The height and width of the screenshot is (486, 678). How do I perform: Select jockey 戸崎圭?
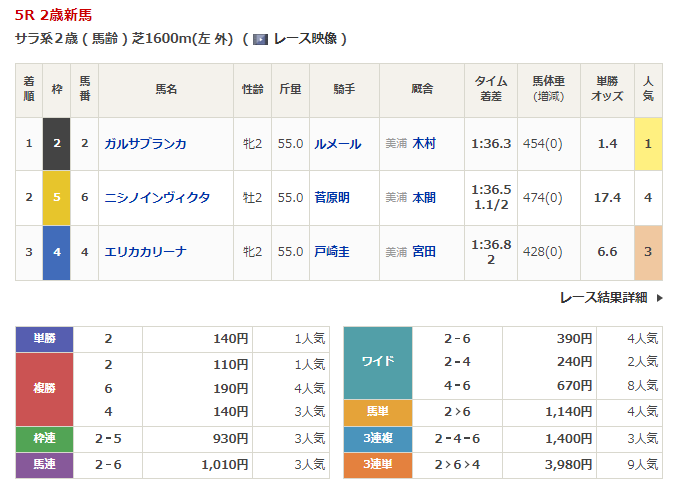(x=332, y=252)
